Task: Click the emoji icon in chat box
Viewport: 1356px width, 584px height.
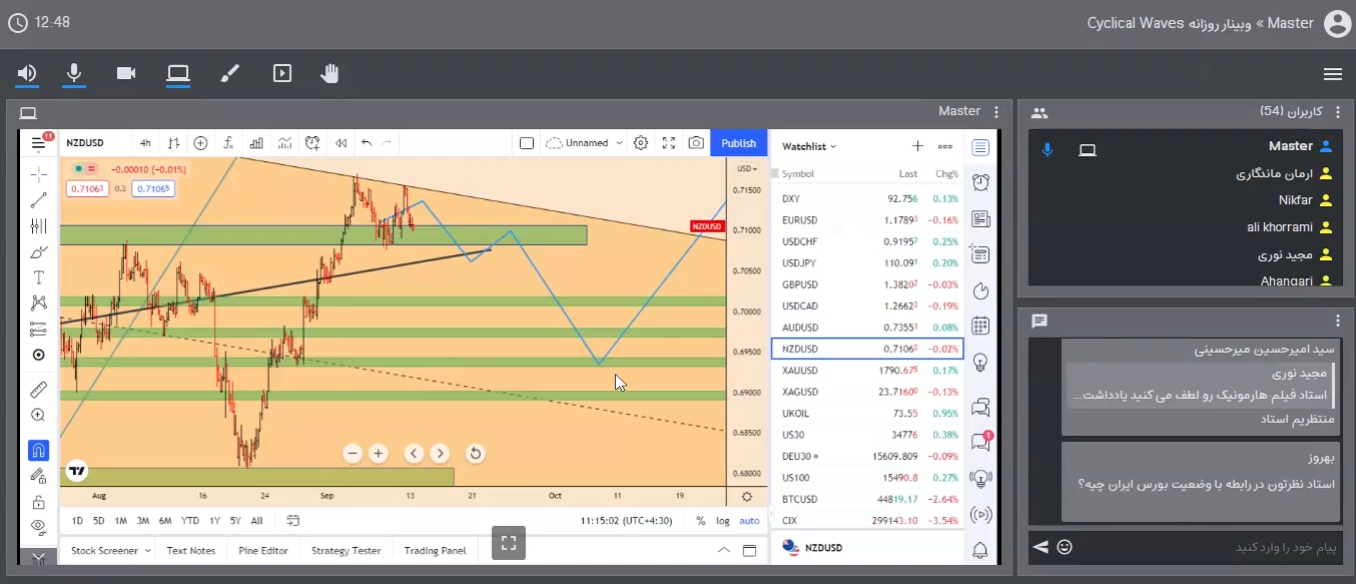Action: 1065,547
